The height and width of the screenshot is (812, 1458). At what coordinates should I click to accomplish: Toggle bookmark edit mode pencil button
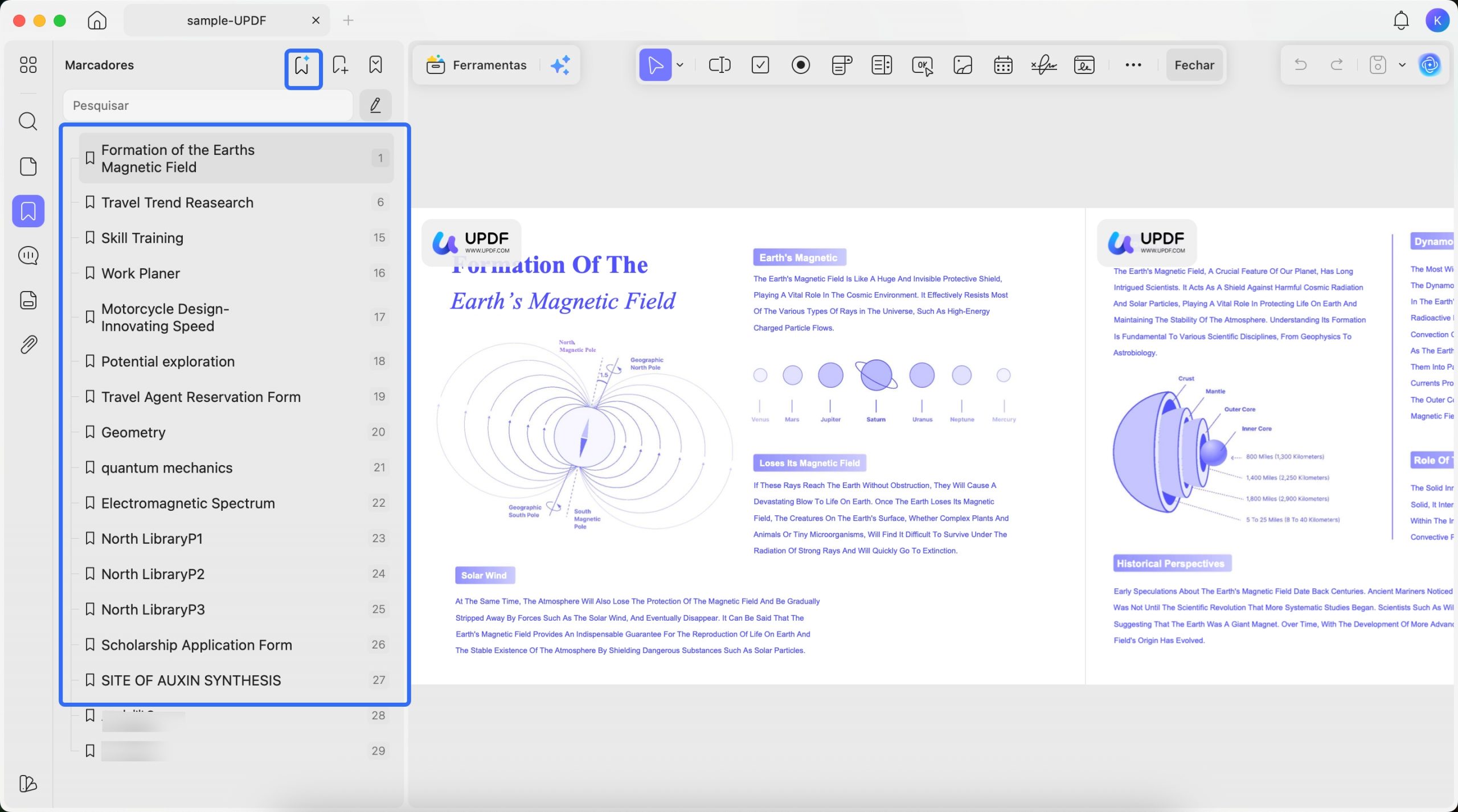click(375, 105)
